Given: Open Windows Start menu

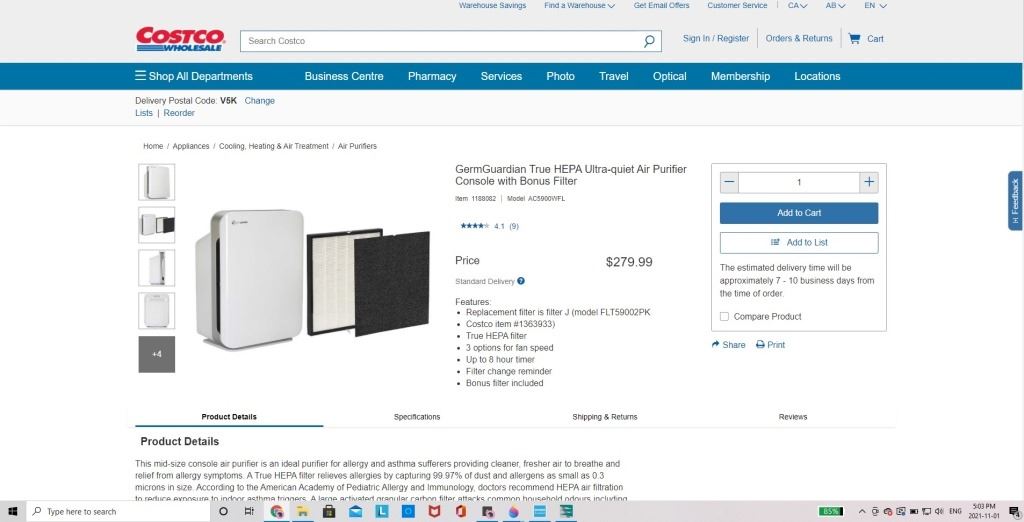Looking at the screenshot, I should 12,512.
